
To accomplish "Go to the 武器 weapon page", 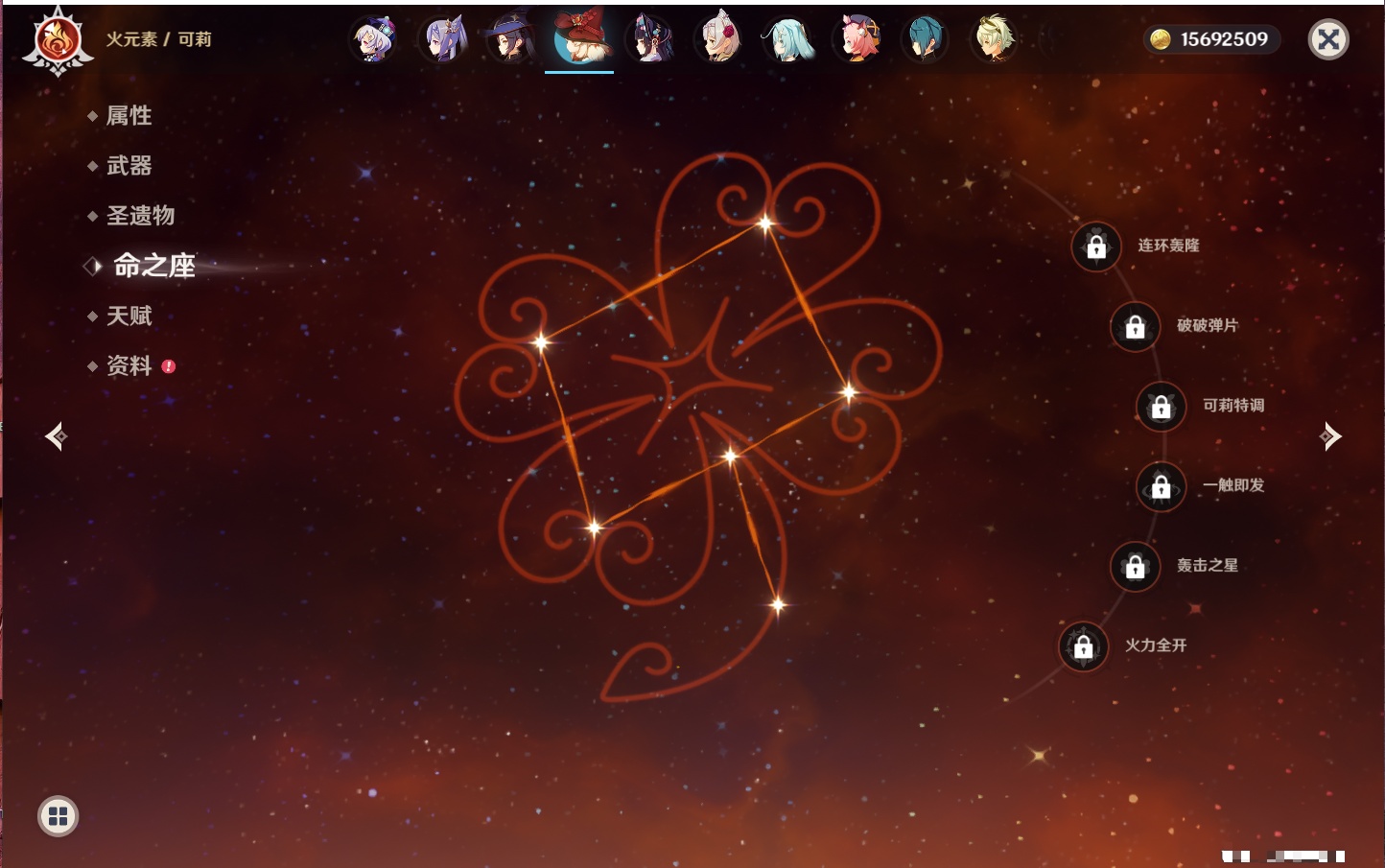I will click(x=129, y=166).
